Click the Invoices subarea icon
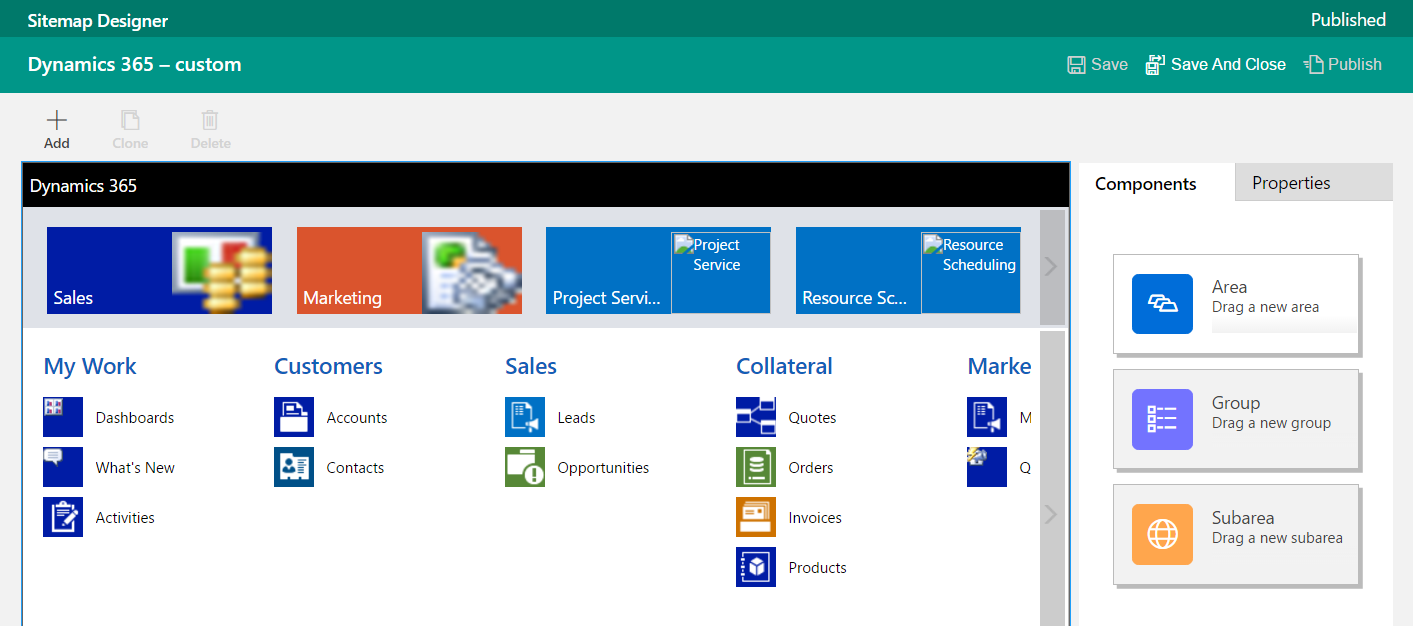1413x626 pixels. (x=756, y=517)
